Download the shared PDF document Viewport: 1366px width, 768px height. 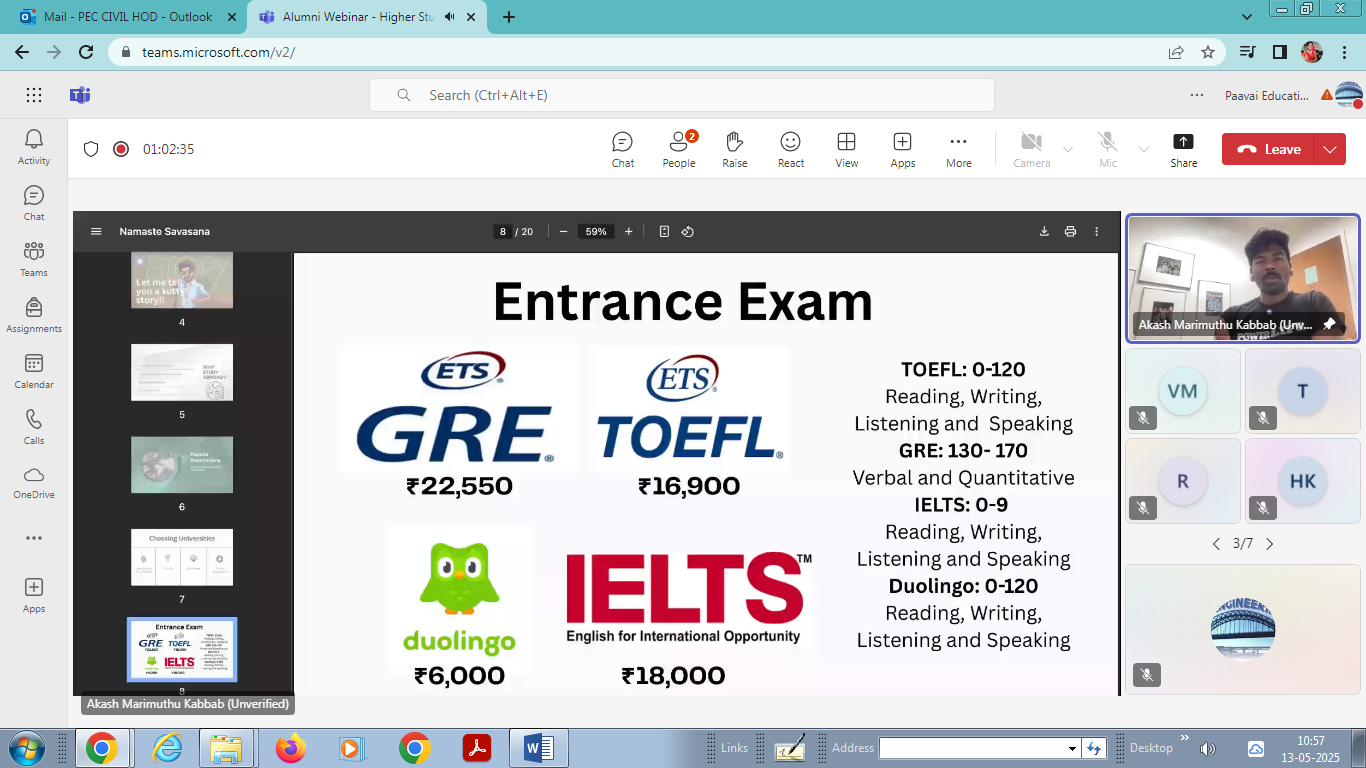click(x=1044, y=231)
